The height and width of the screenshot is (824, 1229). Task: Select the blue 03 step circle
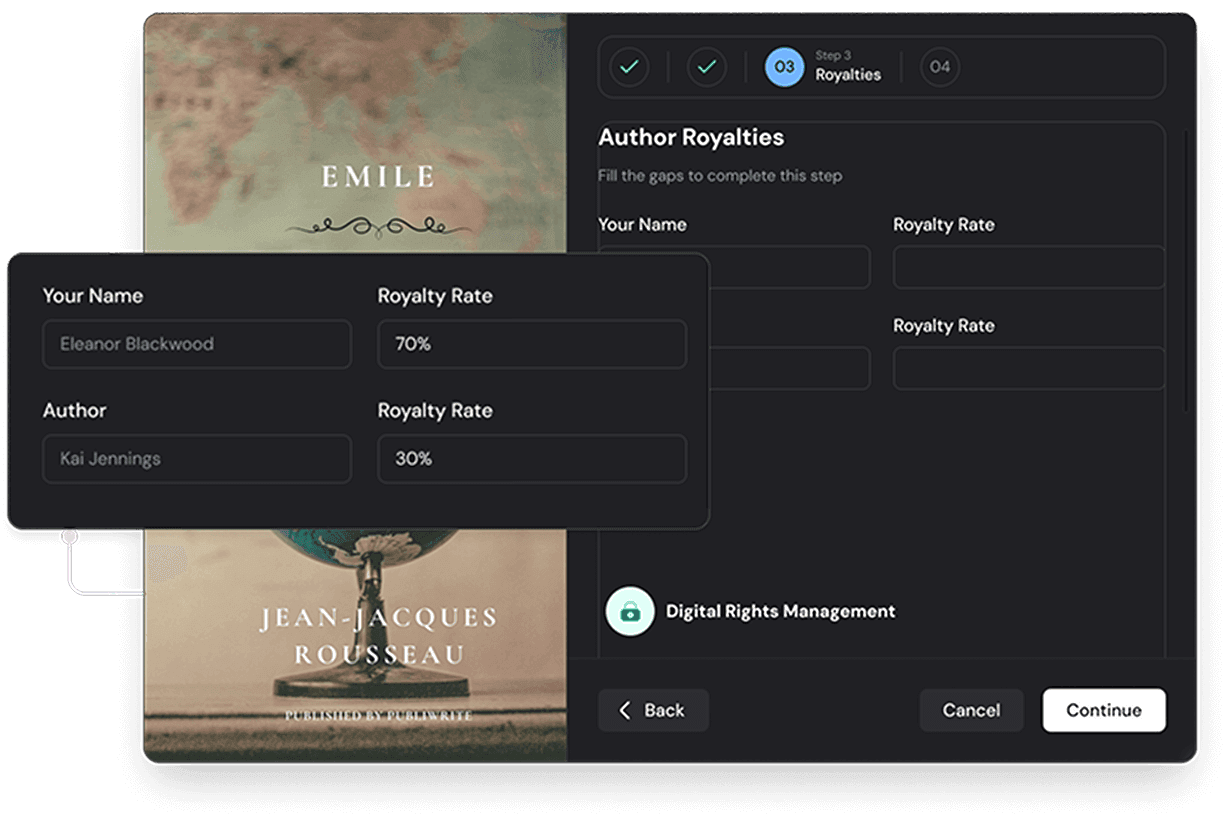click(x=784, y=67)
